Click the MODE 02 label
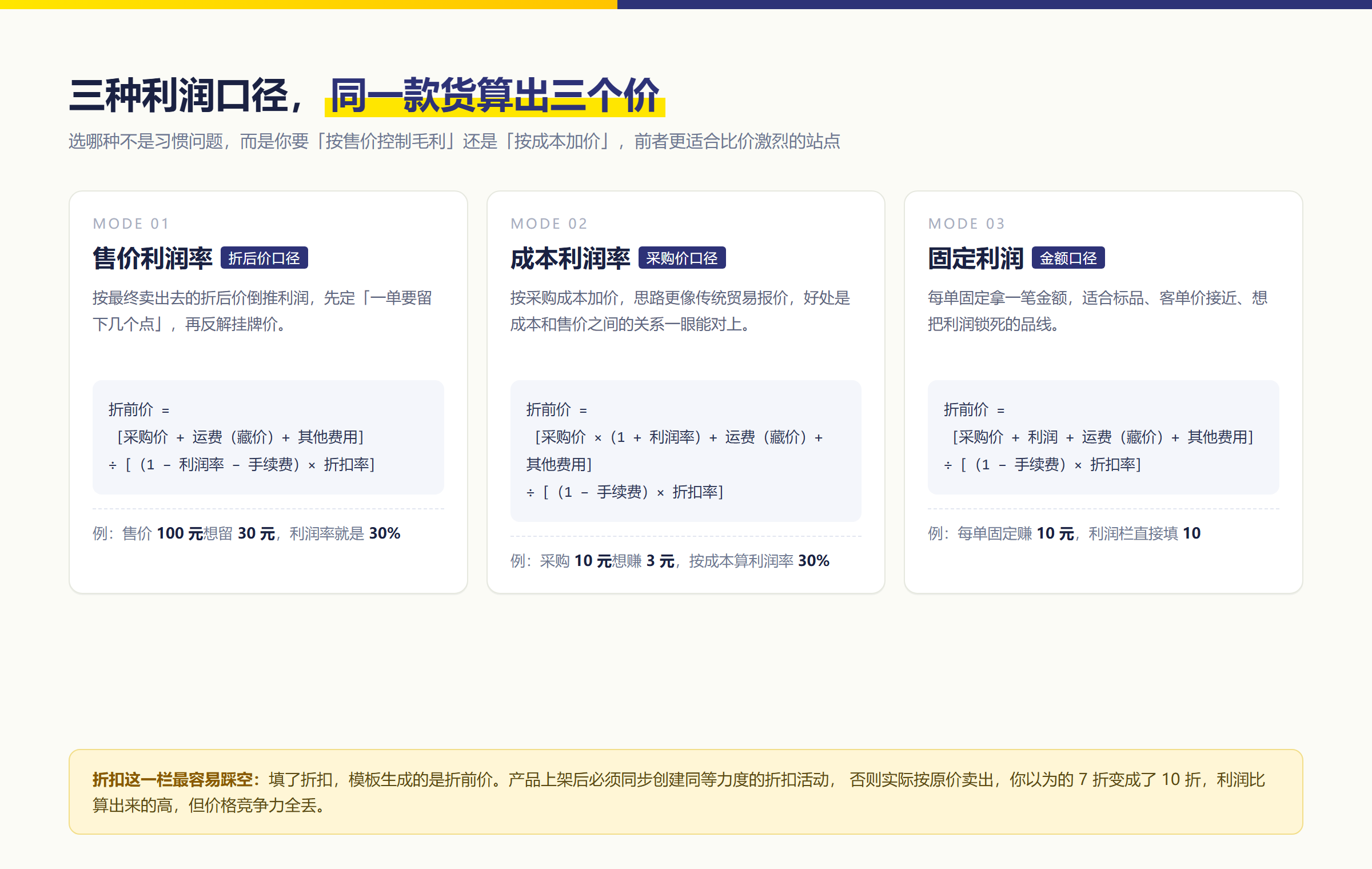This screenshot has width=1372, height=869. (549, 224)
